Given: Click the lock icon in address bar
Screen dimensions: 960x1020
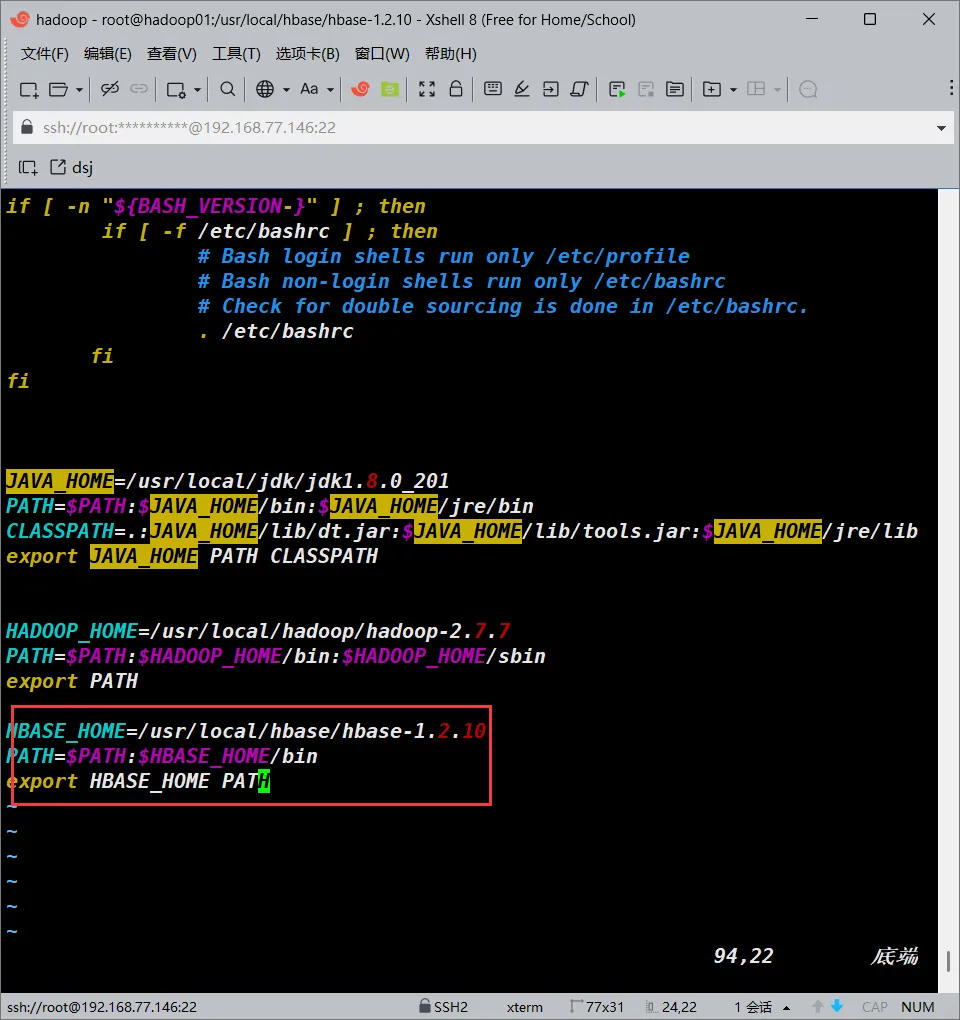Looking at the screenshot, I should click(x=27, y=127).
